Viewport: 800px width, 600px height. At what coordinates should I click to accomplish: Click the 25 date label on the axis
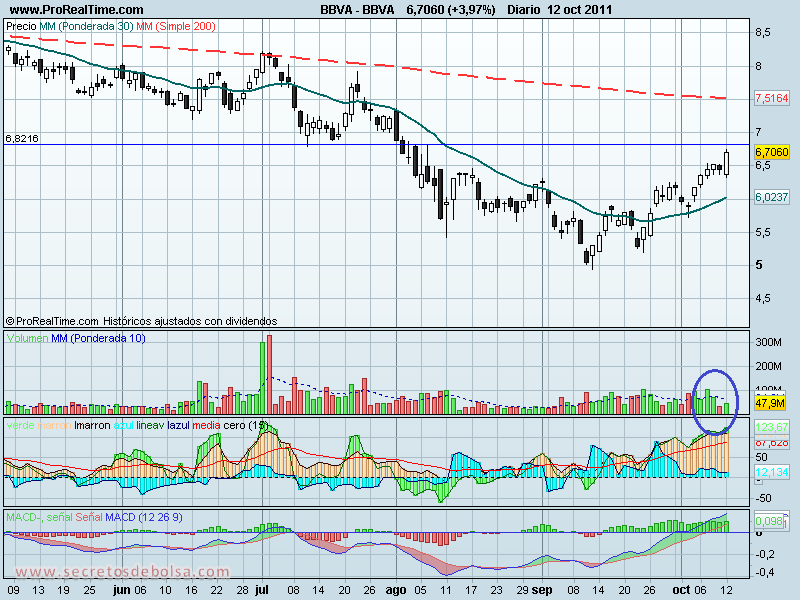(x=89, y=590)
